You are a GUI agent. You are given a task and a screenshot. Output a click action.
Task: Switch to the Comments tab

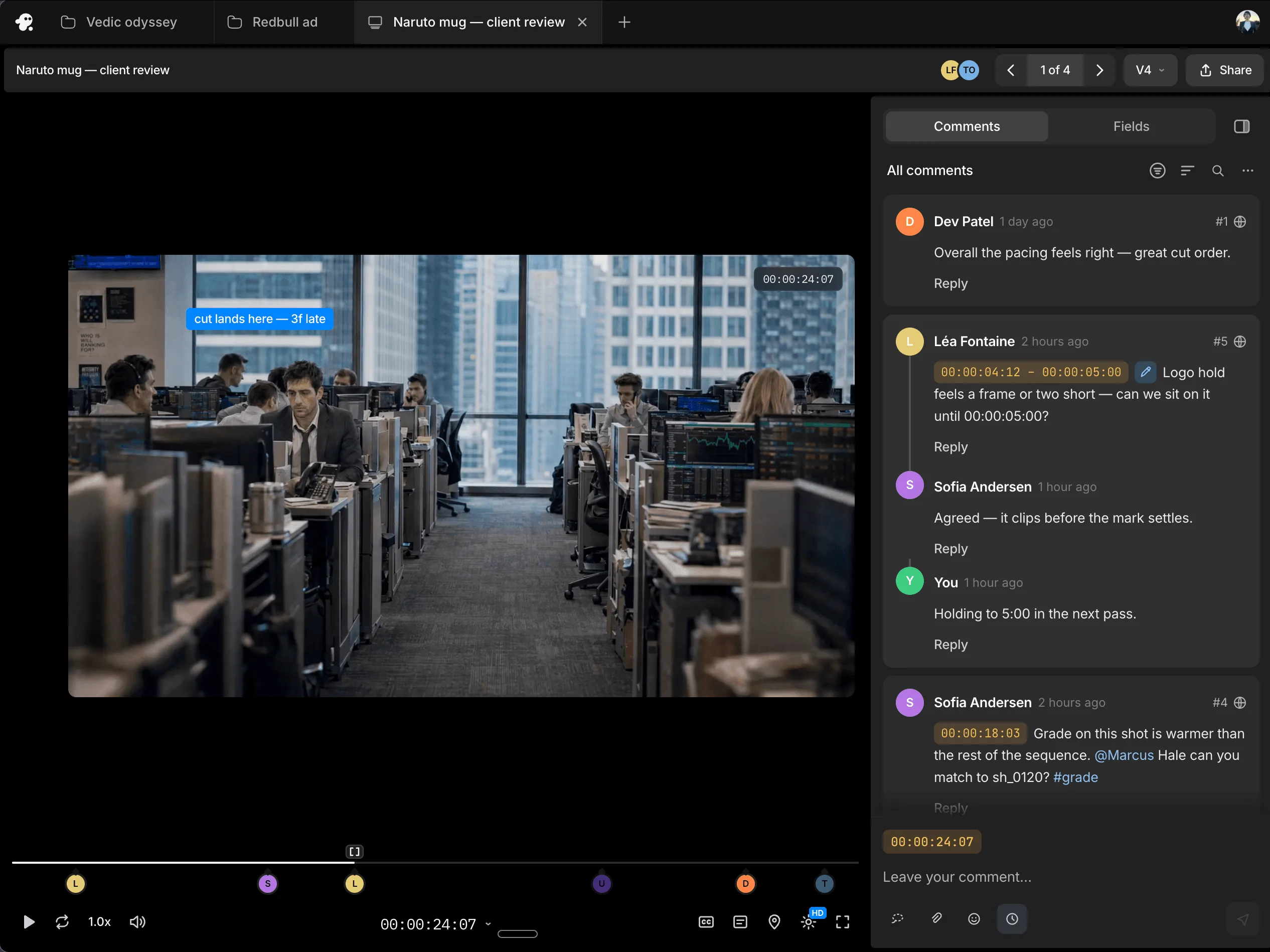[x=966, y=126]
